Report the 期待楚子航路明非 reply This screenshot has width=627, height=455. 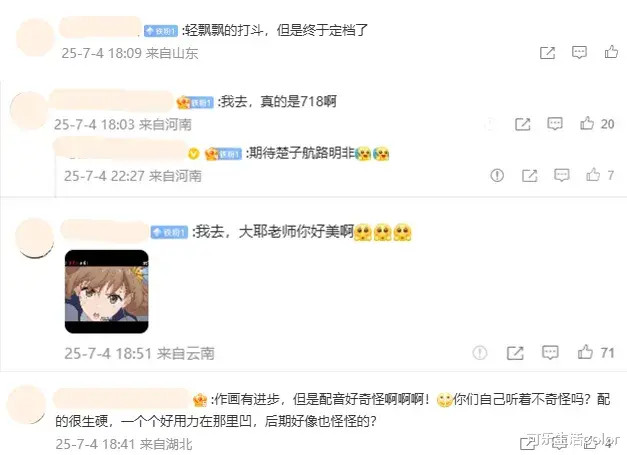(x=497, y=175)
